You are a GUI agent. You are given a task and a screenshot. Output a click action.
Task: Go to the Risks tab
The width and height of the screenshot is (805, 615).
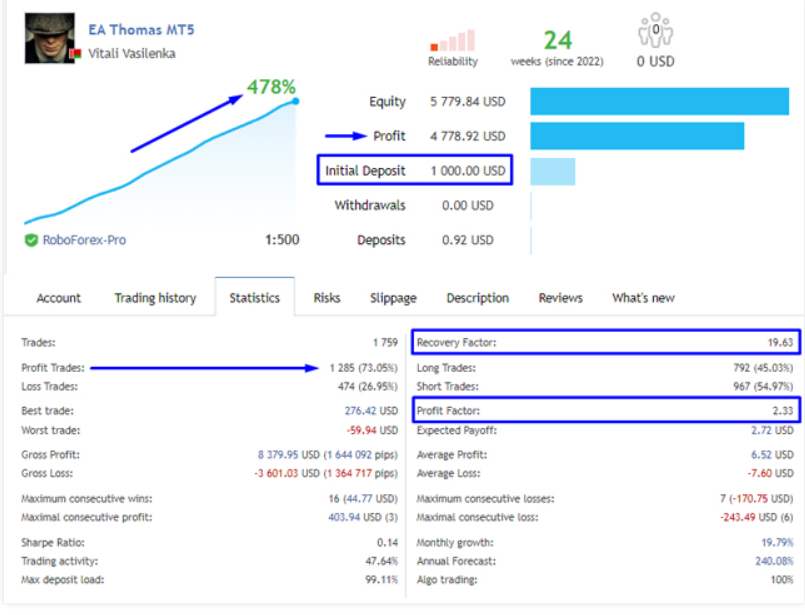tap(327, 298)
